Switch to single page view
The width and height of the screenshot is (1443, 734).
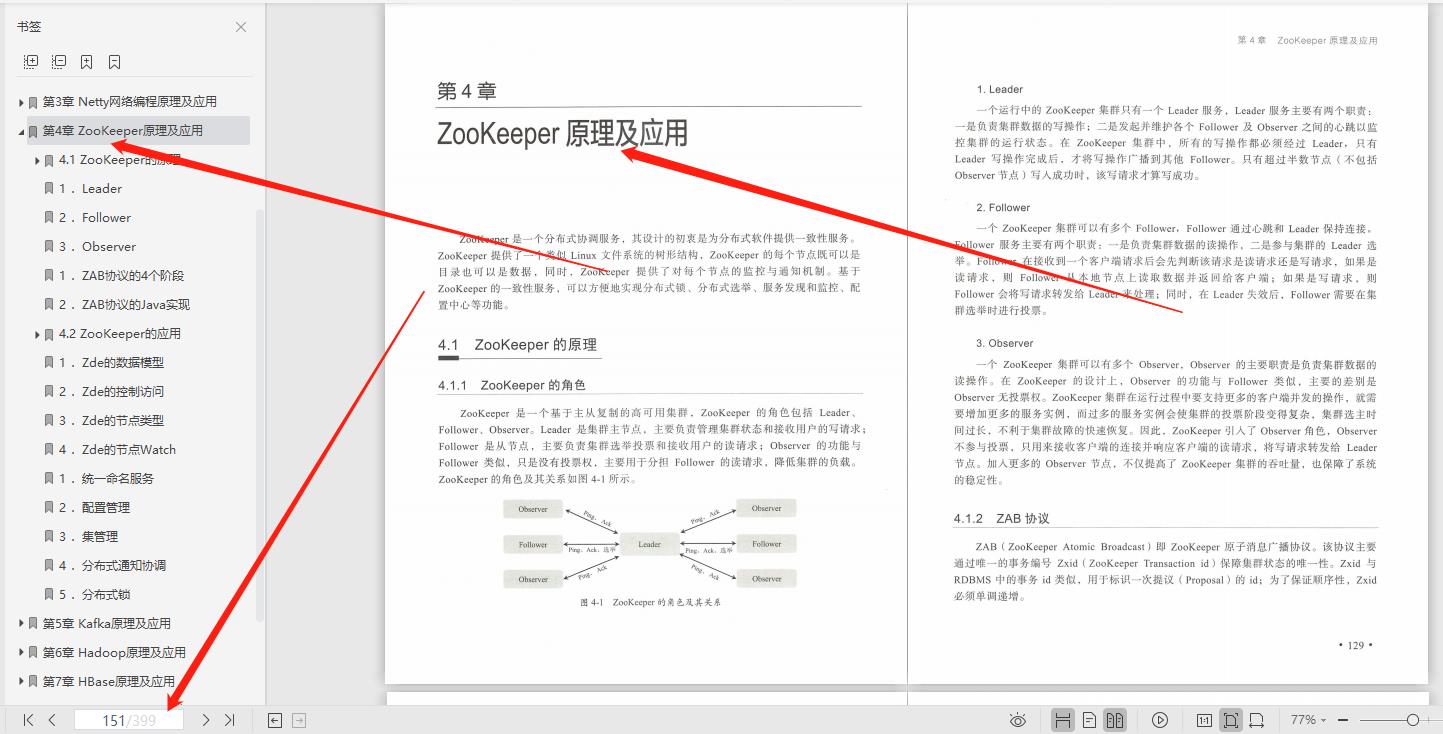pyautogui.click(x=1089, y=720)
